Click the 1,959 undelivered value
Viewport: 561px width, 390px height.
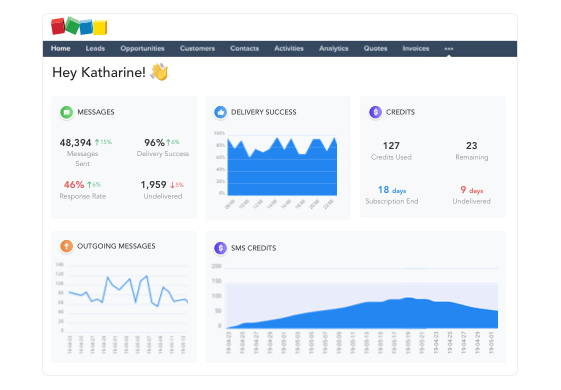coord(153,185)
